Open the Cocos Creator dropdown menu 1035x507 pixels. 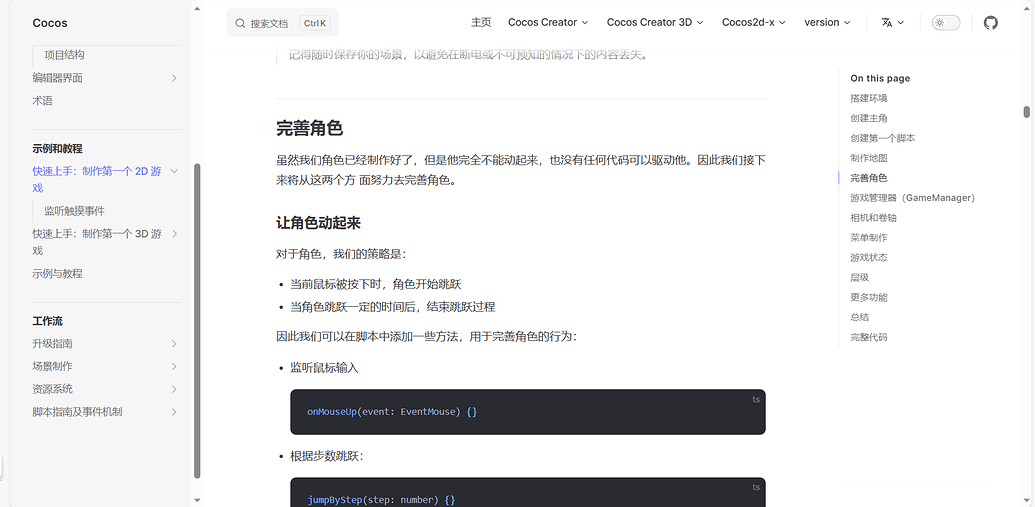pos(548,22)
